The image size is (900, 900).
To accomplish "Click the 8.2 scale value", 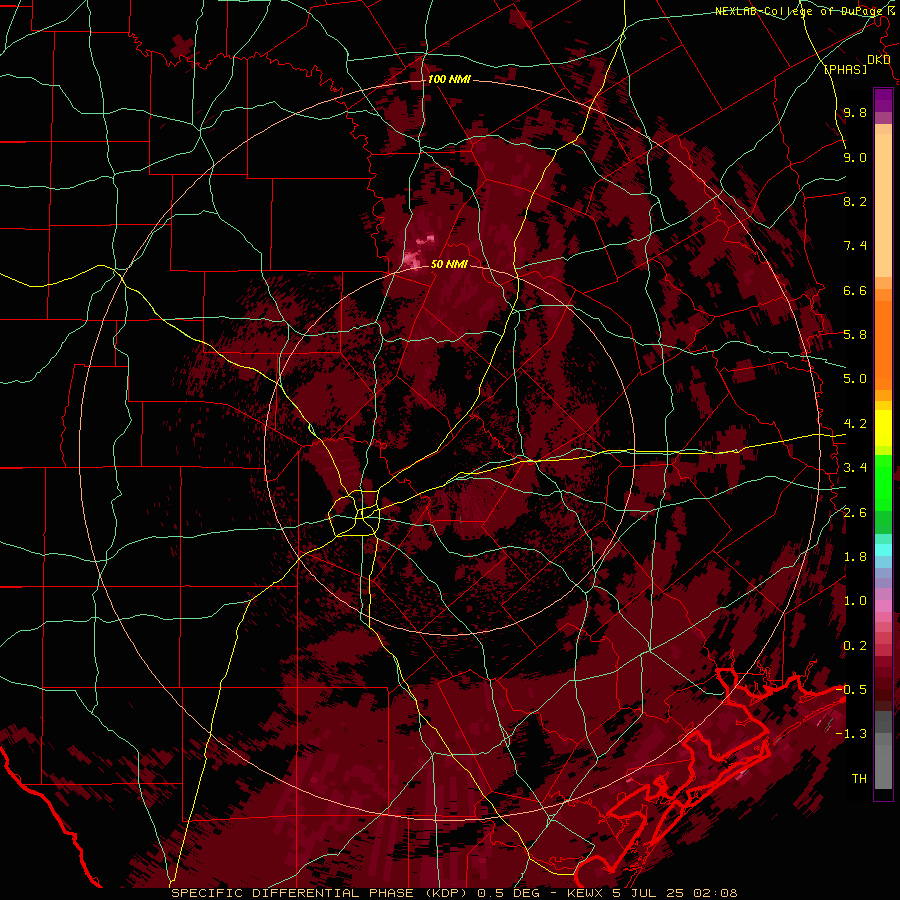I will (855, 201).
